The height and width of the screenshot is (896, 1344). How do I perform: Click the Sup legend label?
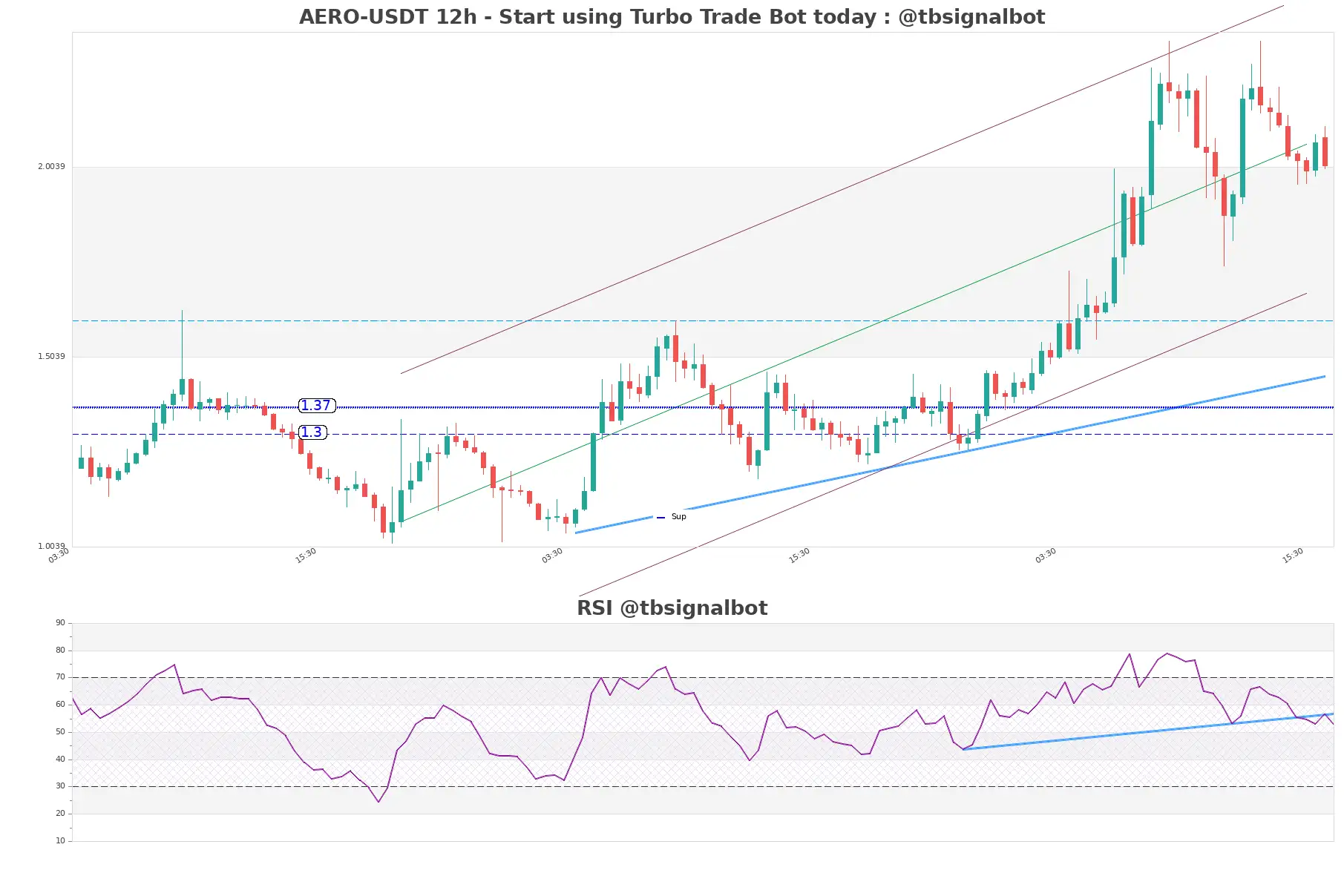[x=678, y=517]
